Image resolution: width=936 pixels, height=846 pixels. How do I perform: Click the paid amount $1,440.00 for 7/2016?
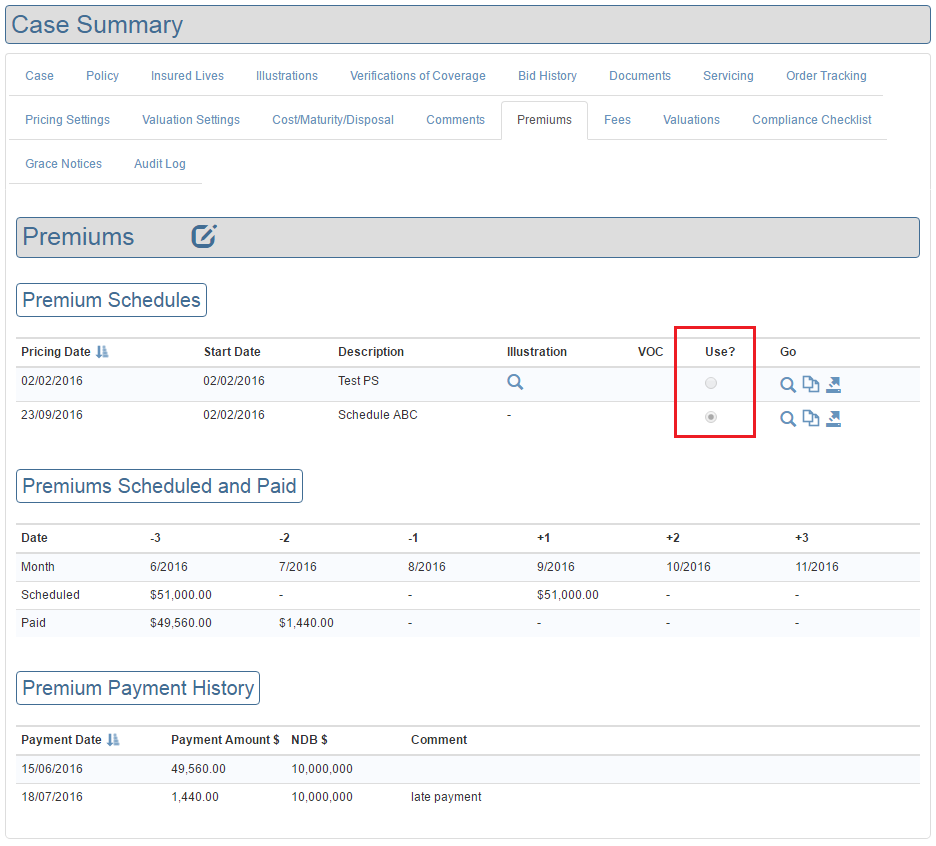[306, 623]
